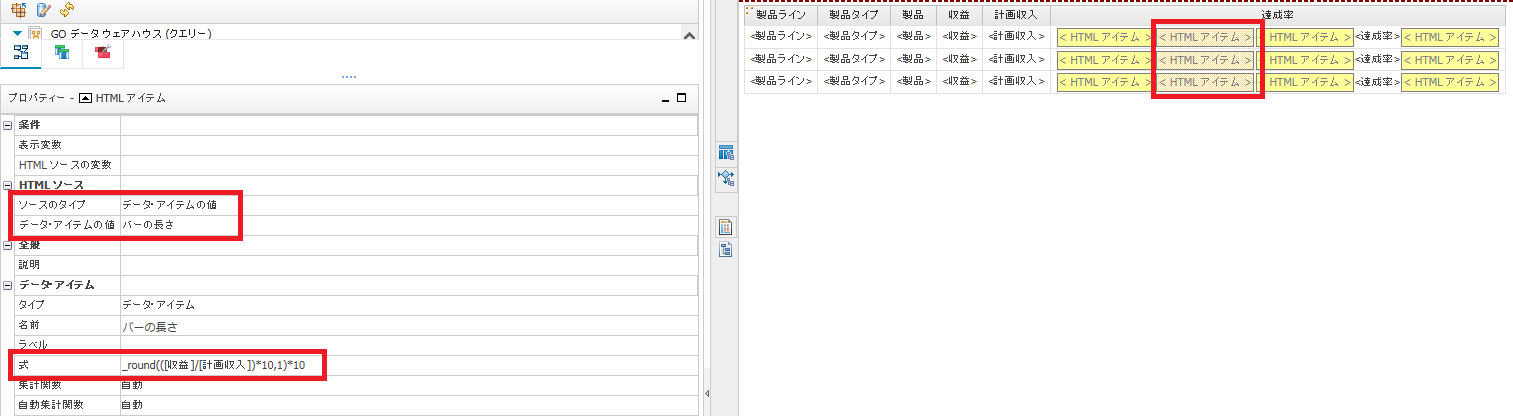The image size is (1513, 416).
Task: Click the select-ancestor icon in properties title
Action: point(84,98)
